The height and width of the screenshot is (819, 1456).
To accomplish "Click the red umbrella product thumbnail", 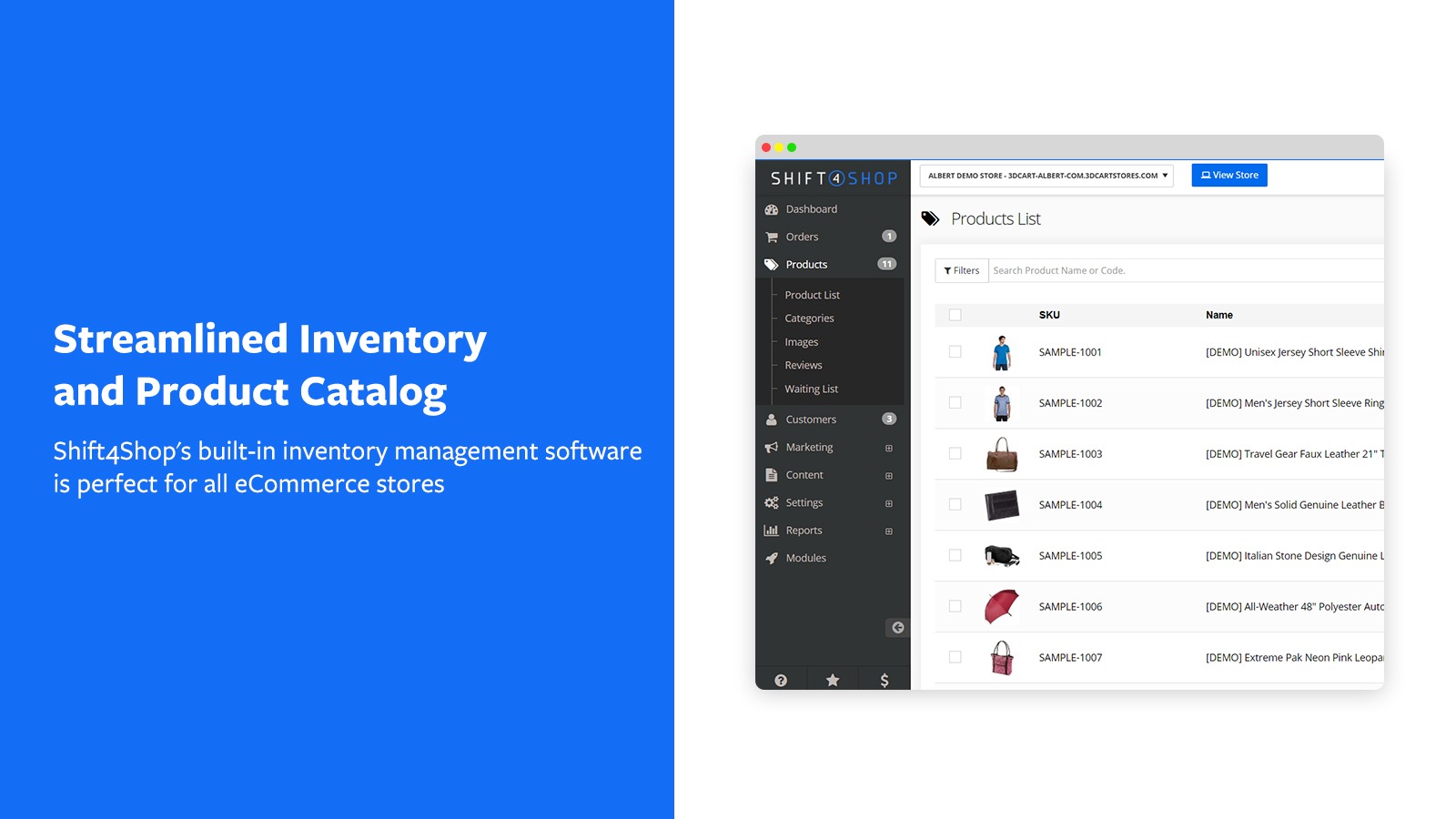I will (x=1001, y=606).
